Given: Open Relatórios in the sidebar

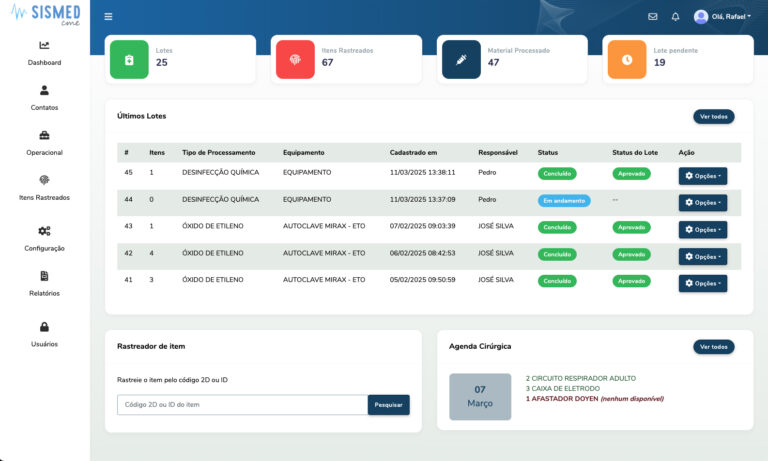Looking at the screenshot, I should 44,283.
